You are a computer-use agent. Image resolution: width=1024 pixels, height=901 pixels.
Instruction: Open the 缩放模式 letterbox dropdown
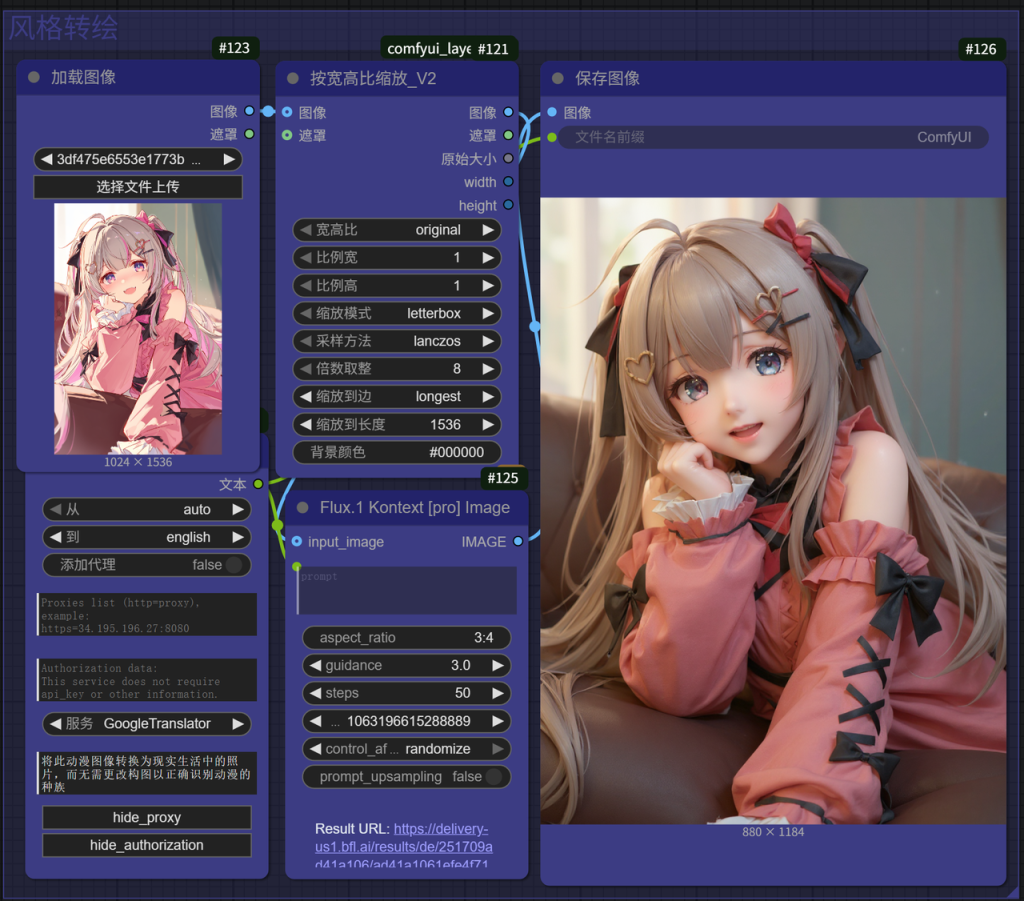397,313
